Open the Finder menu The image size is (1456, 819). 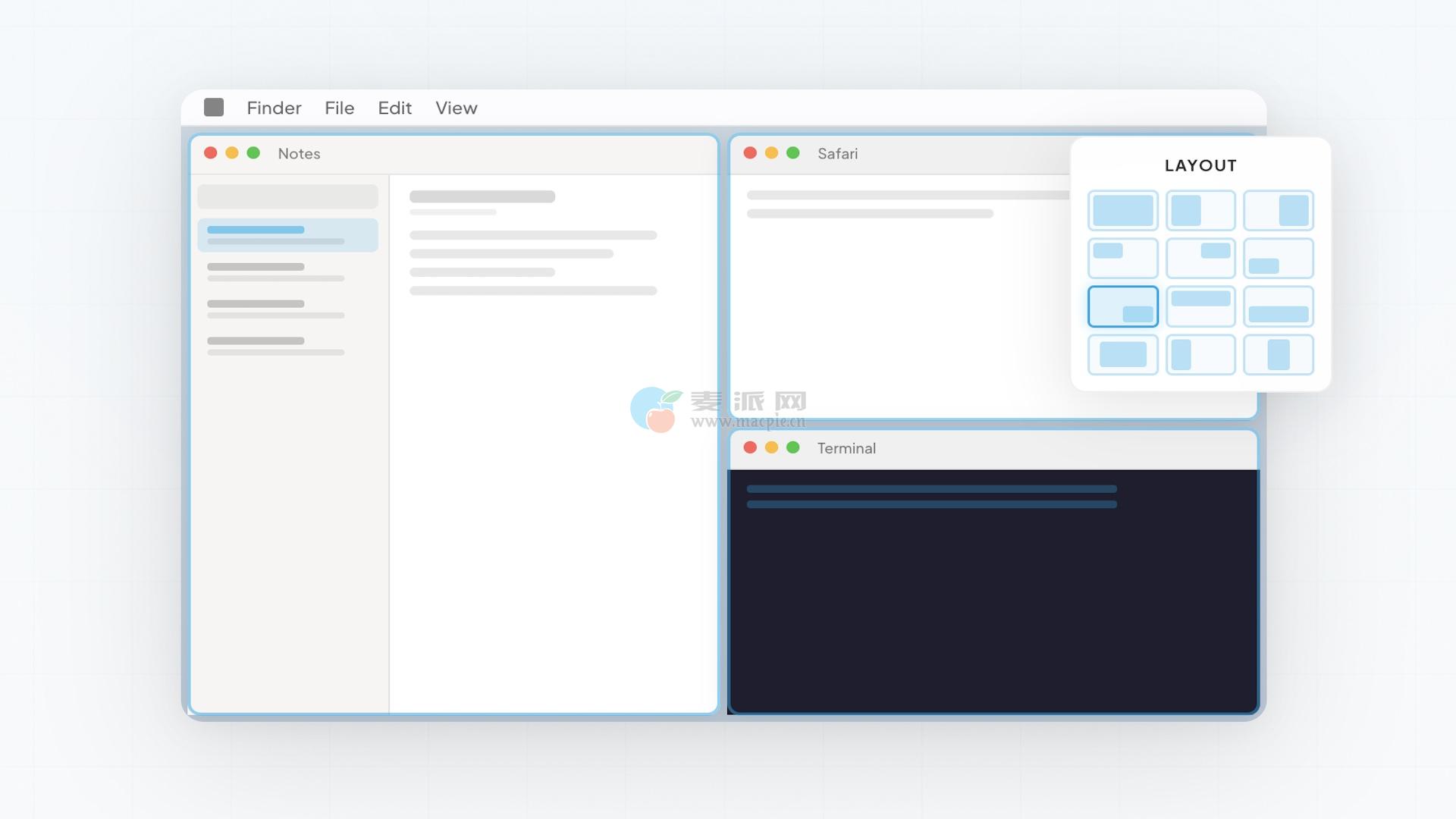pos(274,108)
